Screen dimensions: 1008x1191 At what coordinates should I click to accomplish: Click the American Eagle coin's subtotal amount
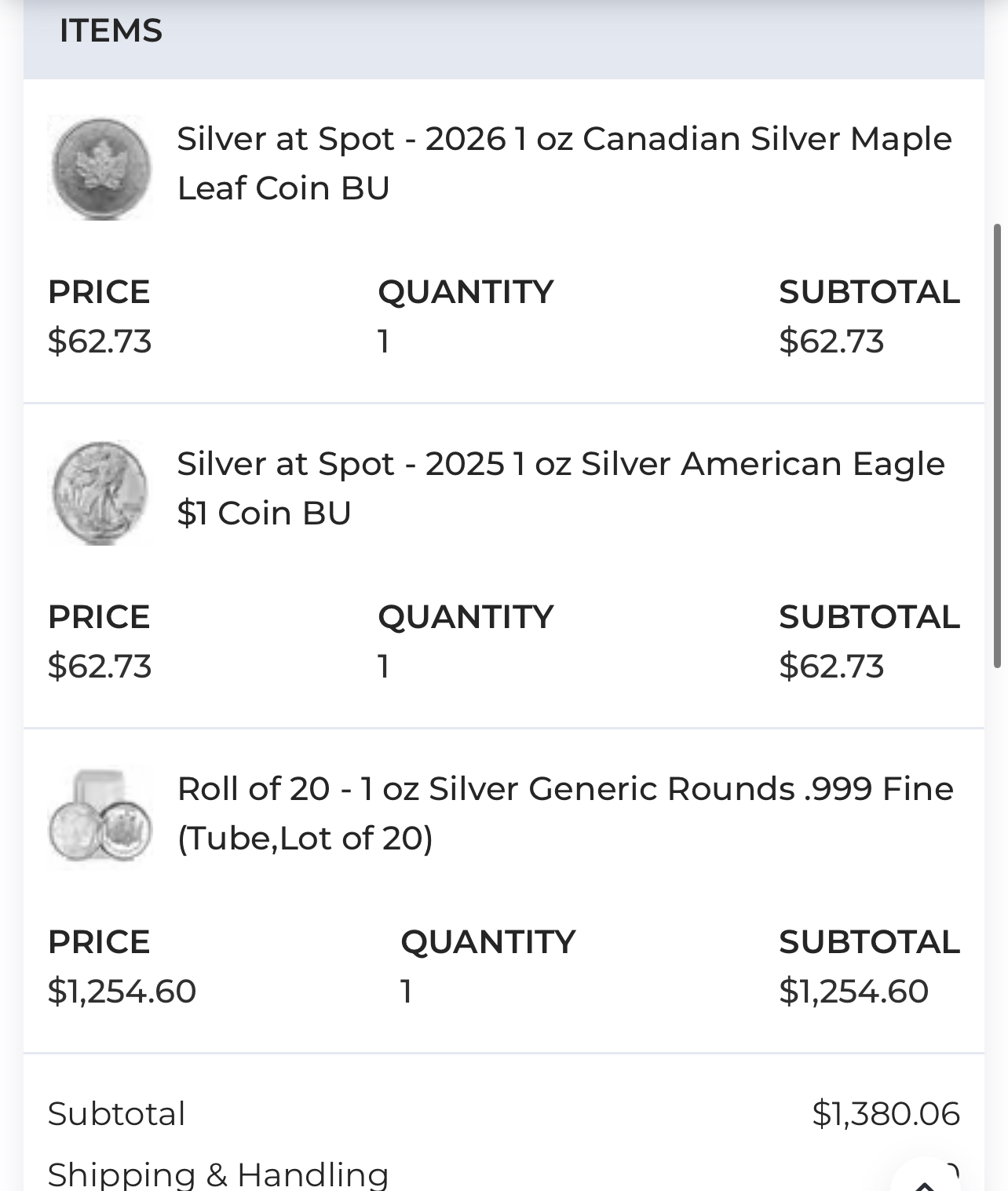[831, 667]
